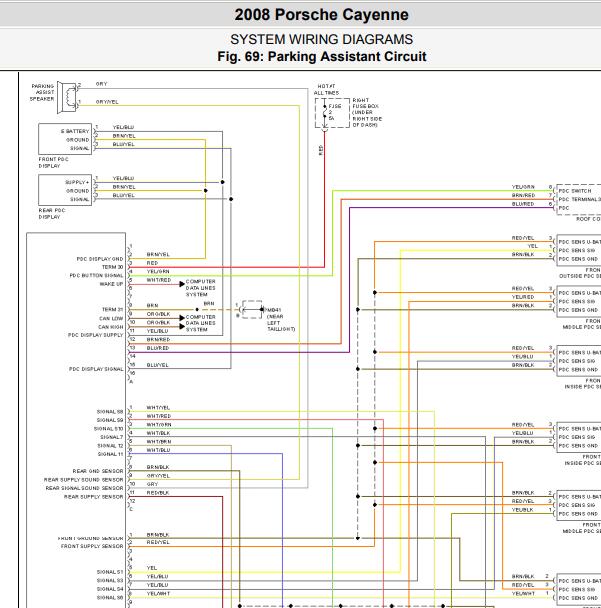The image size is (601, 608).
Task: Click the 'TERM 30' pin label
Action: (112, 267)
